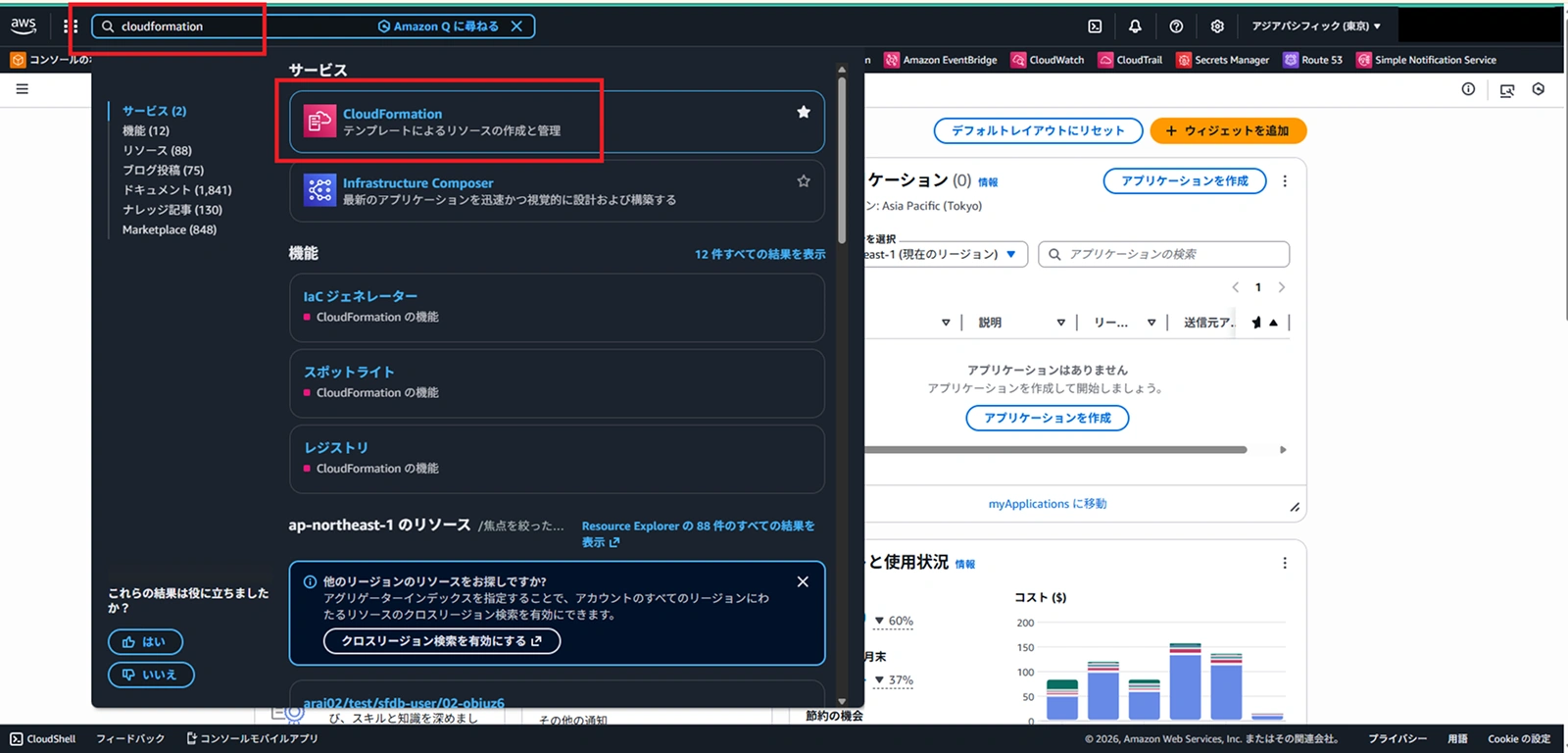Open CloudWatch from favorites bar
The height and width of the screenshot is (753, 1568).
click(x=1048, y=60)
